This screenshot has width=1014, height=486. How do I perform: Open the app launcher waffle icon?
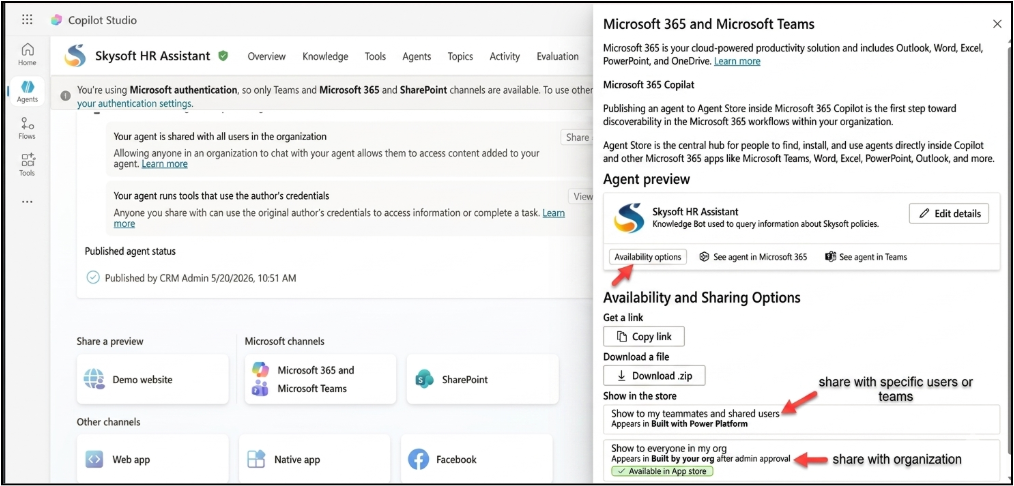coord(27,19)
